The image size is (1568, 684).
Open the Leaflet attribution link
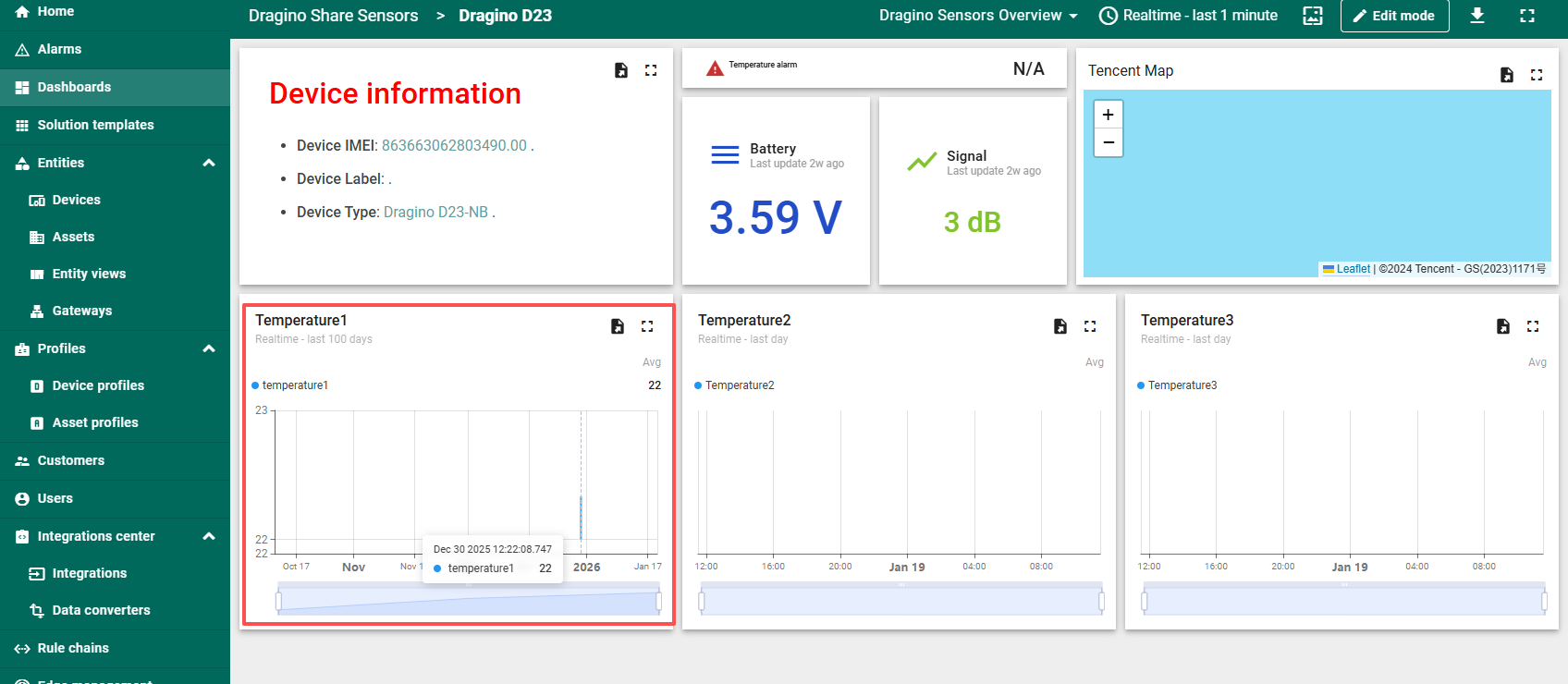(x=1353, y=269)
